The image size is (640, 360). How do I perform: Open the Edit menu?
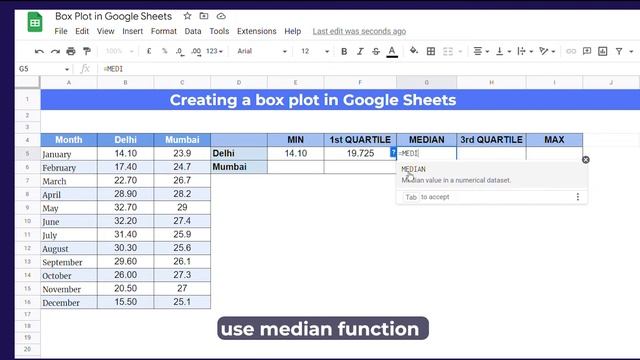[x=82, y=31]
